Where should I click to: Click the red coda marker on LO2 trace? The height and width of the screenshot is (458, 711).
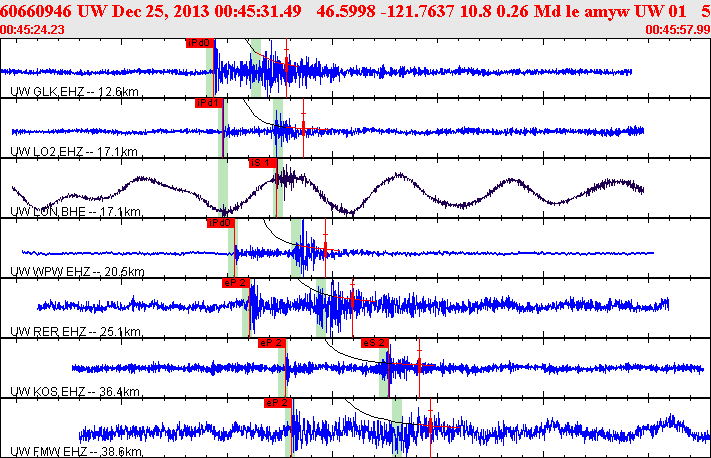click(303, 128)
